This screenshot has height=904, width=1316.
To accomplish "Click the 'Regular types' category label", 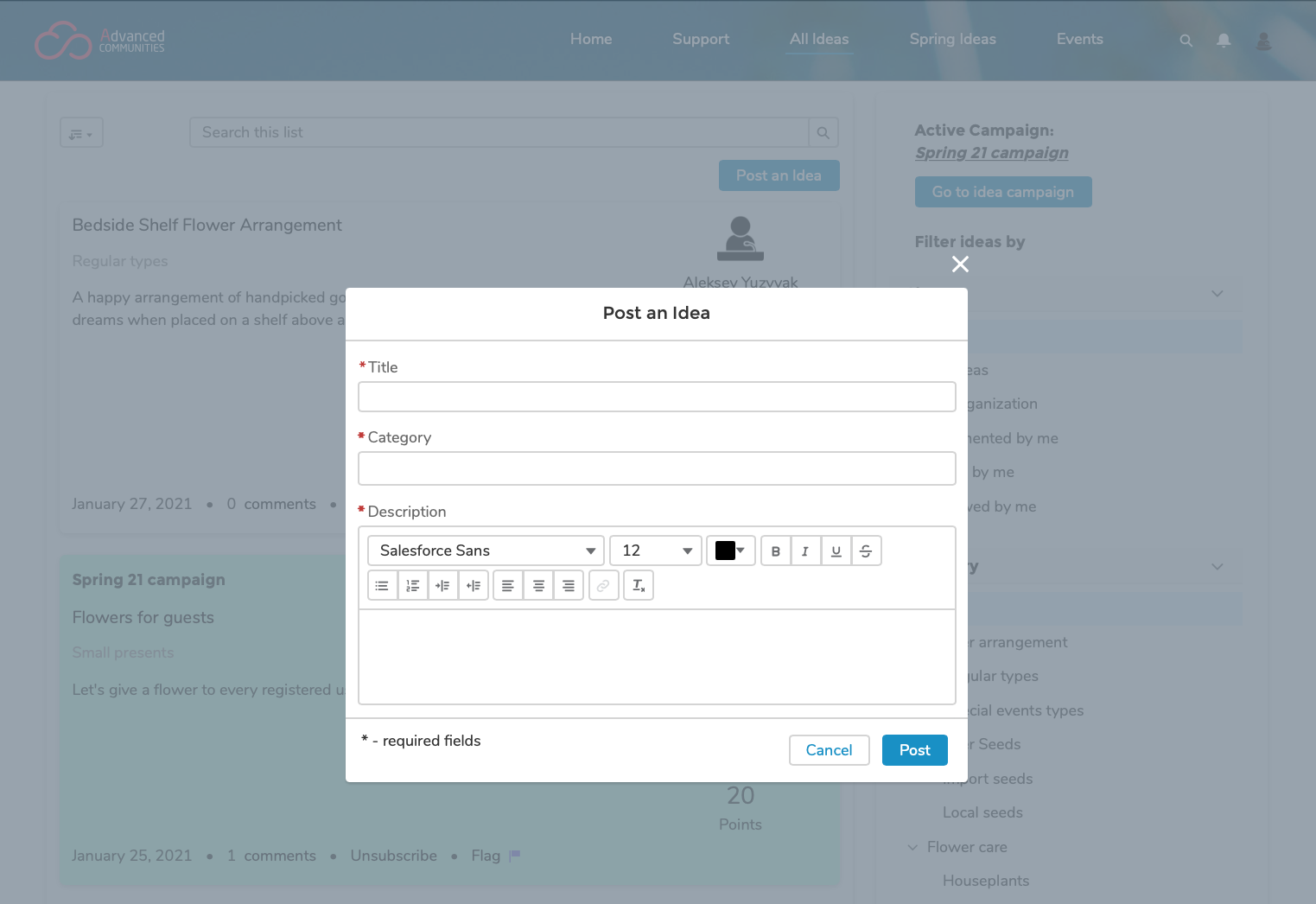I will pyautogui.click(x=120, y=261).
